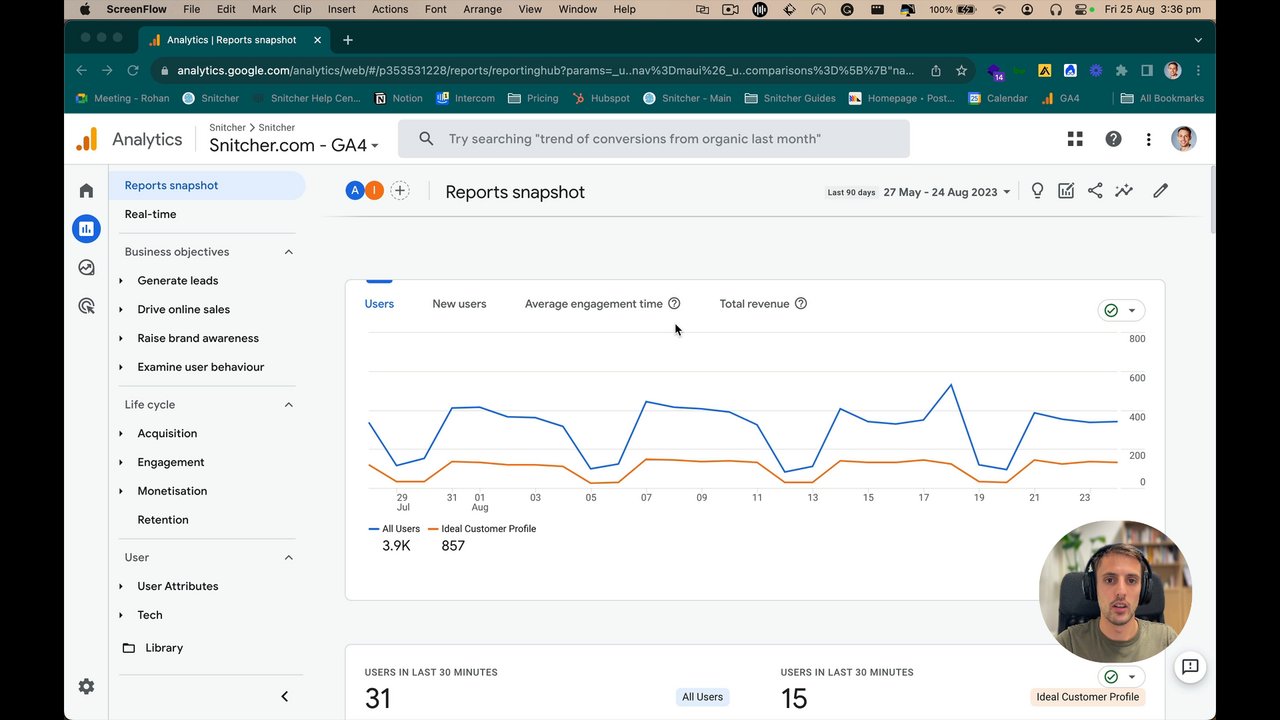1280x720 pixels.
Task: Click the edit comparisons icon
Action: tap(1066, 191)
